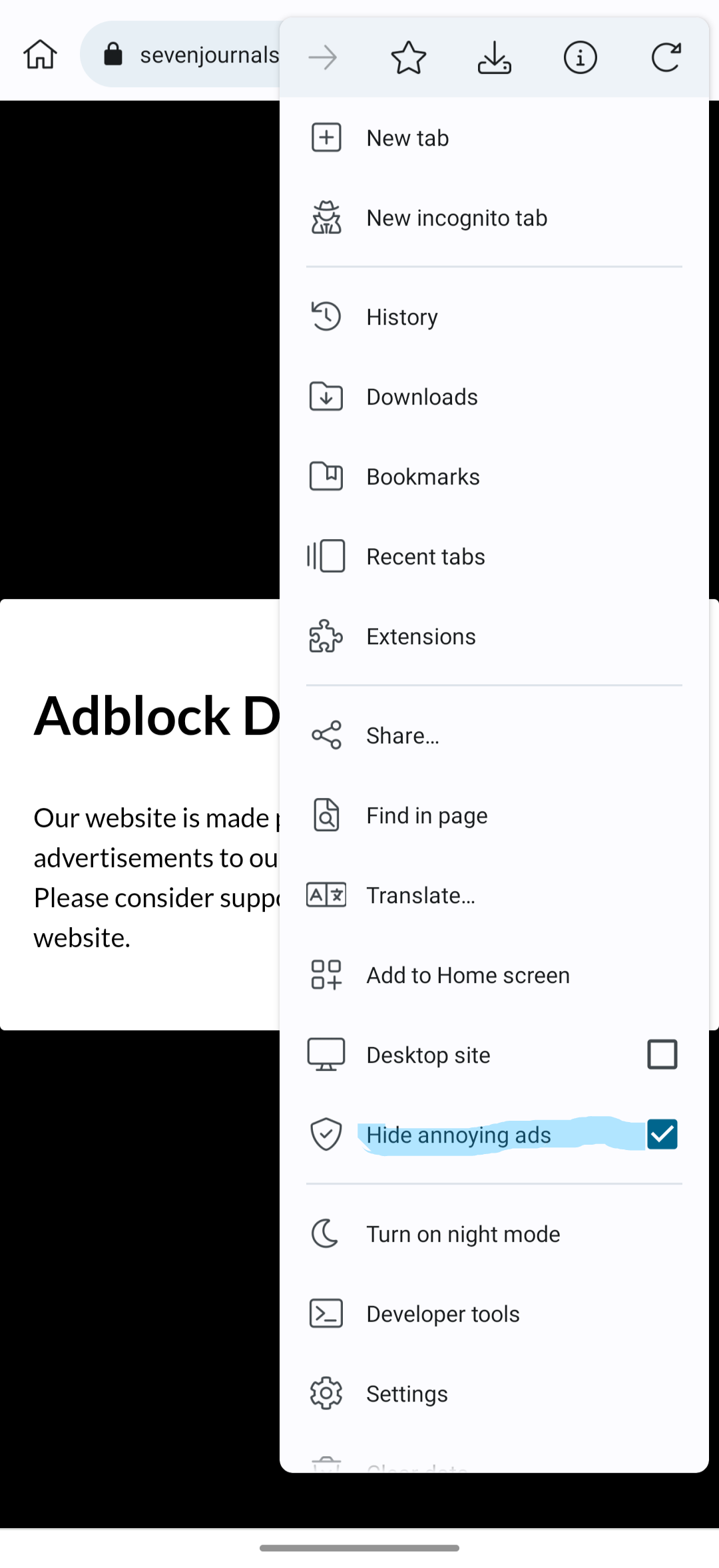The width and height of the screenshot is (719, 1568).
Task: Open the Share dialog
Action: pyautogui.click(x=402, y=735)
